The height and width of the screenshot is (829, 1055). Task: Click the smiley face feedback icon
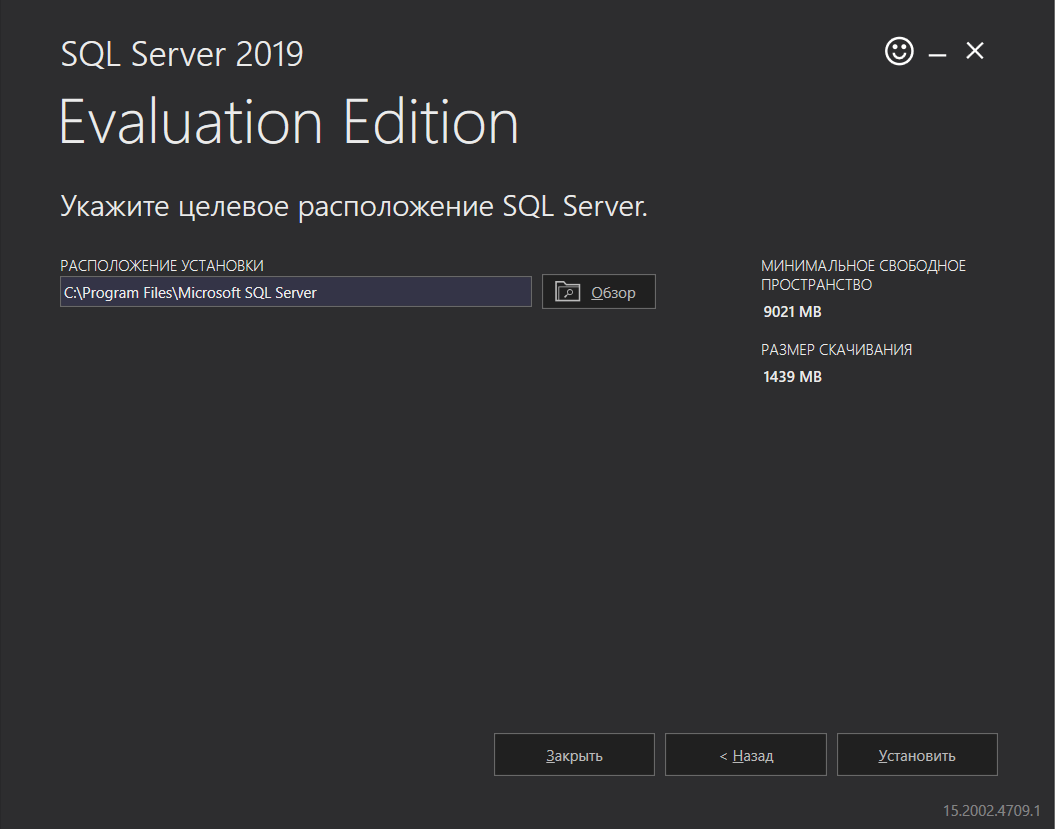(x=899, y=51)
